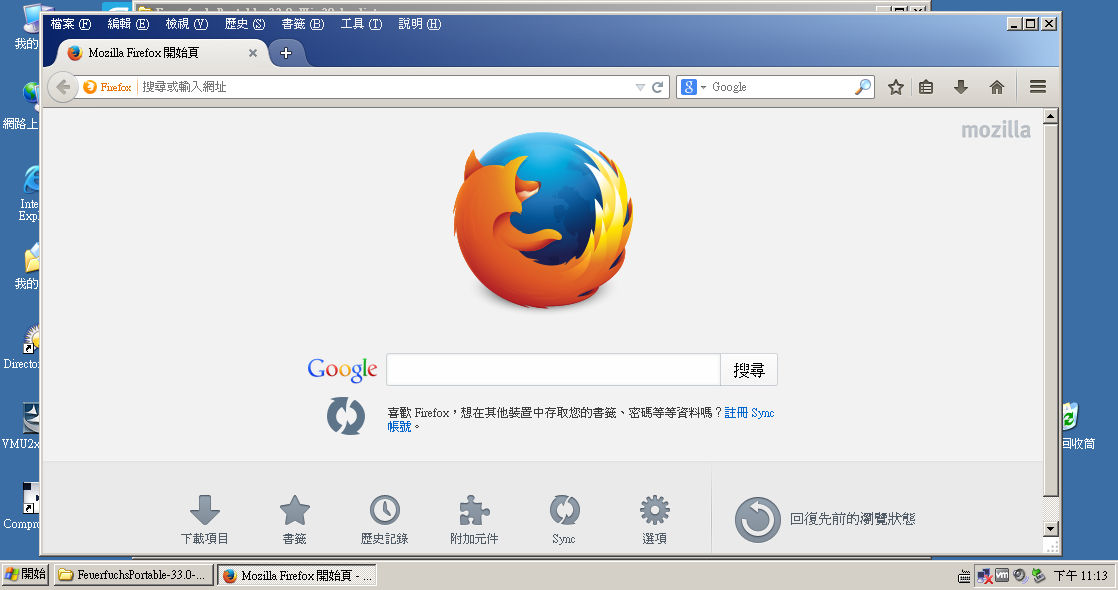Open the 說明 (H) menu
The height and width of the screenshot is (590, 1118).
click(x=419, y=24)
